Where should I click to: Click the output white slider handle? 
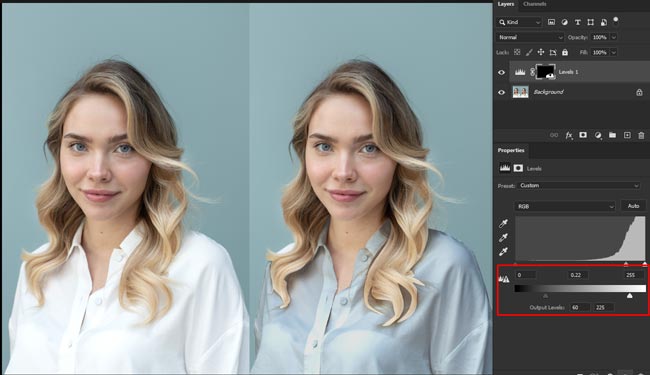click(630, 296)
